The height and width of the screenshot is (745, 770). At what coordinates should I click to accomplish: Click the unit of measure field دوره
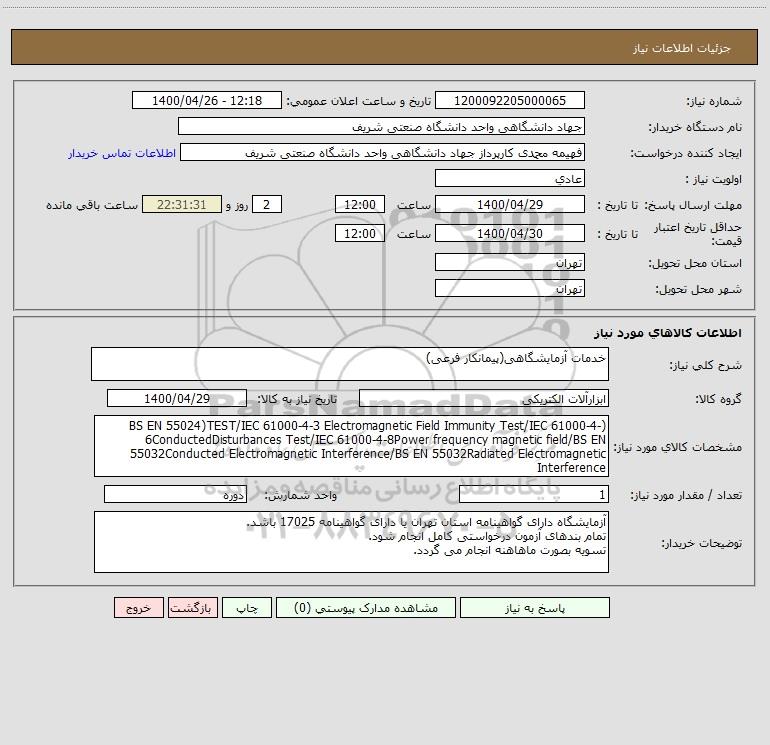tap(175, 495)
